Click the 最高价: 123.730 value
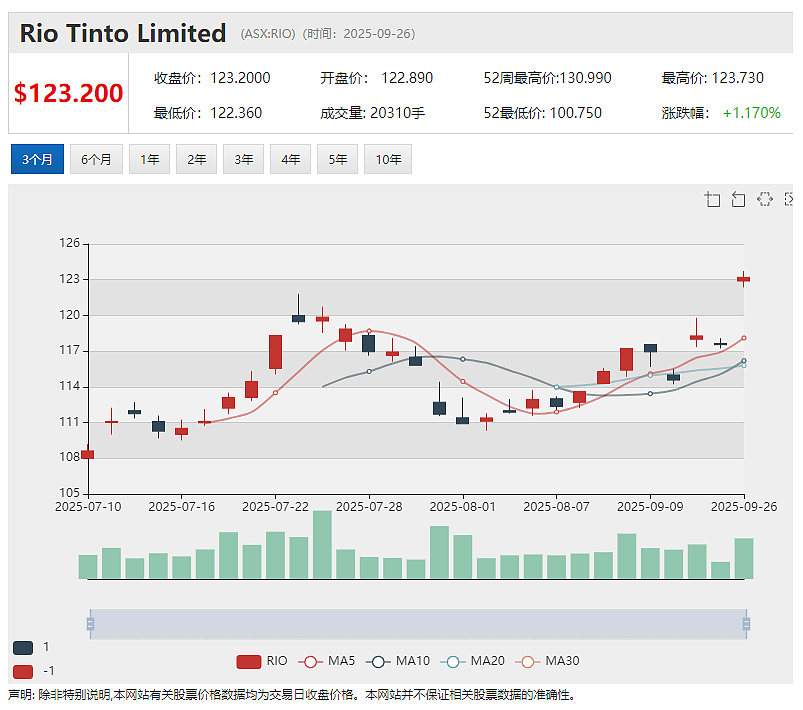Screen dimensions: 803x710 point(712,78)
